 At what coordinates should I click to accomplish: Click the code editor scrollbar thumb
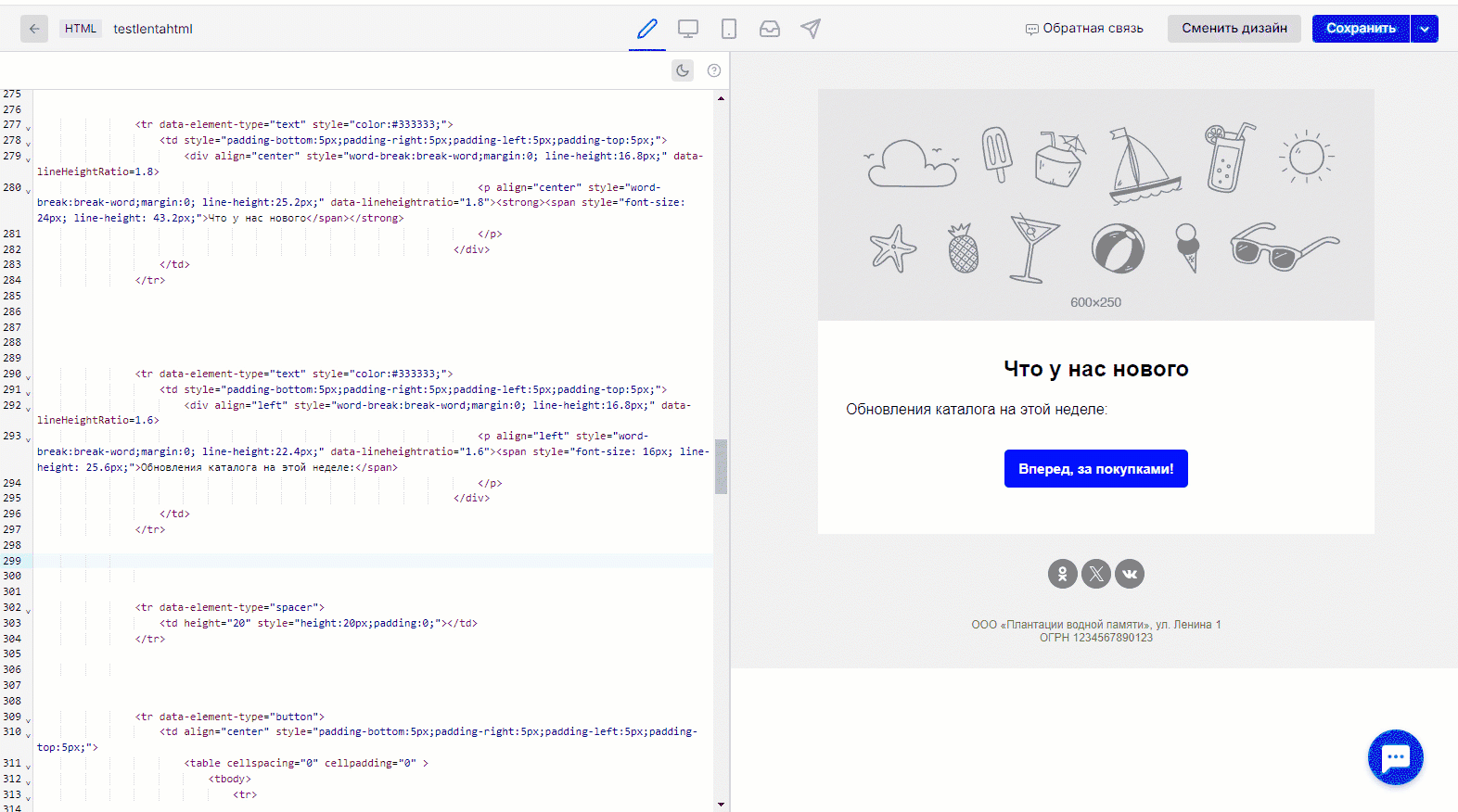(x=721, y=466)
